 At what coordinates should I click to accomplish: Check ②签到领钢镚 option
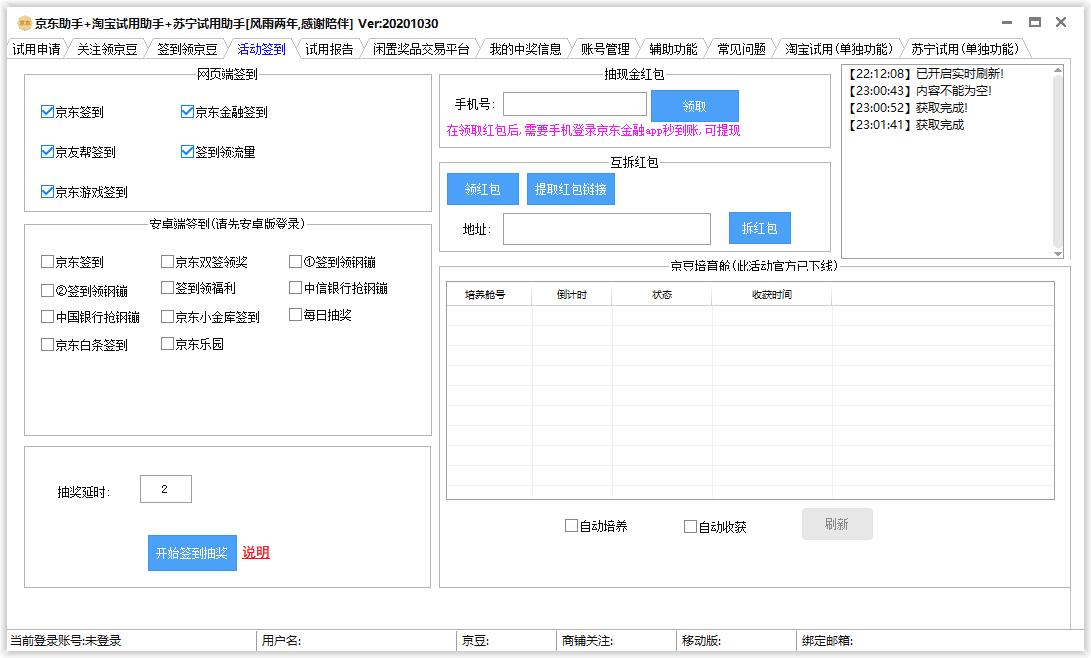point(47,290)
